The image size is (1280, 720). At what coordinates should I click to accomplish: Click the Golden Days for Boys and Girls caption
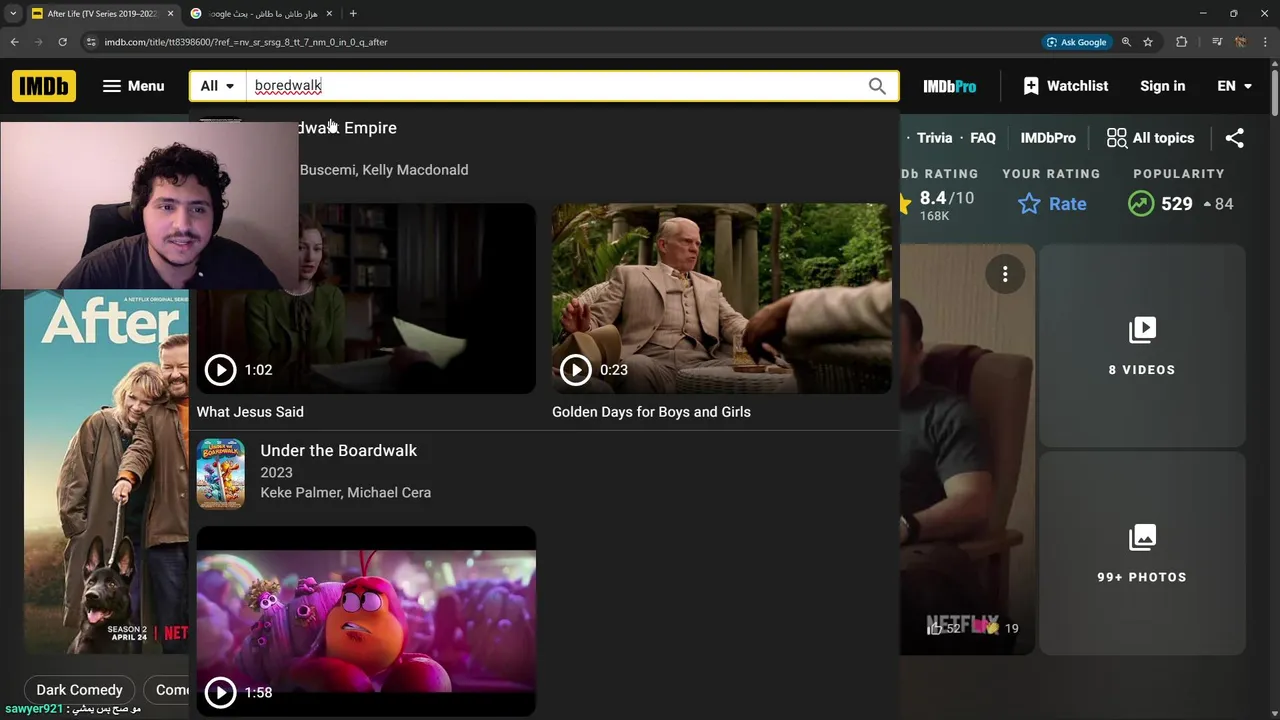(651, 412)
